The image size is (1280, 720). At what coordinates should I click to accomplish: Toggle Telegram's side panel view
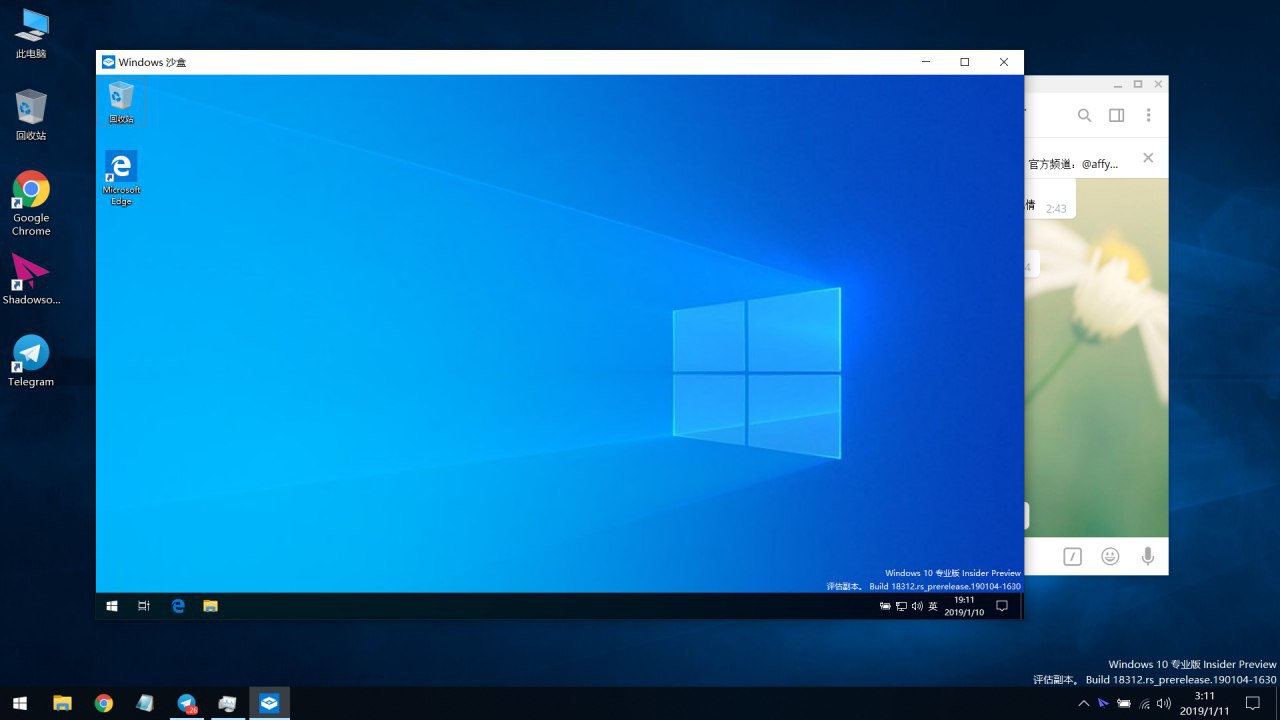pos(1116,116)
